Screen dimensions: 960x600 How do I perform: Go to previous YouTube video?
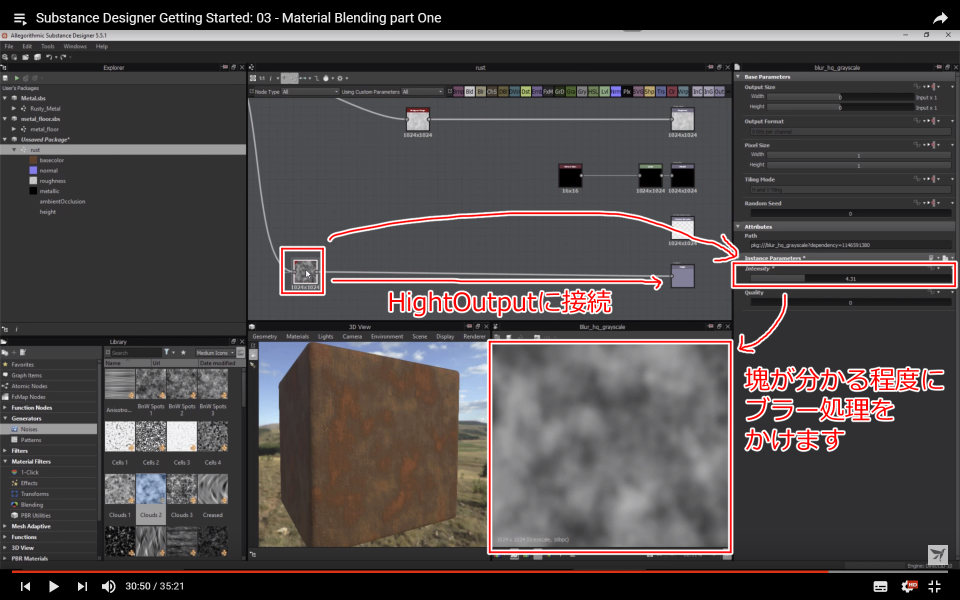(25, 587)
